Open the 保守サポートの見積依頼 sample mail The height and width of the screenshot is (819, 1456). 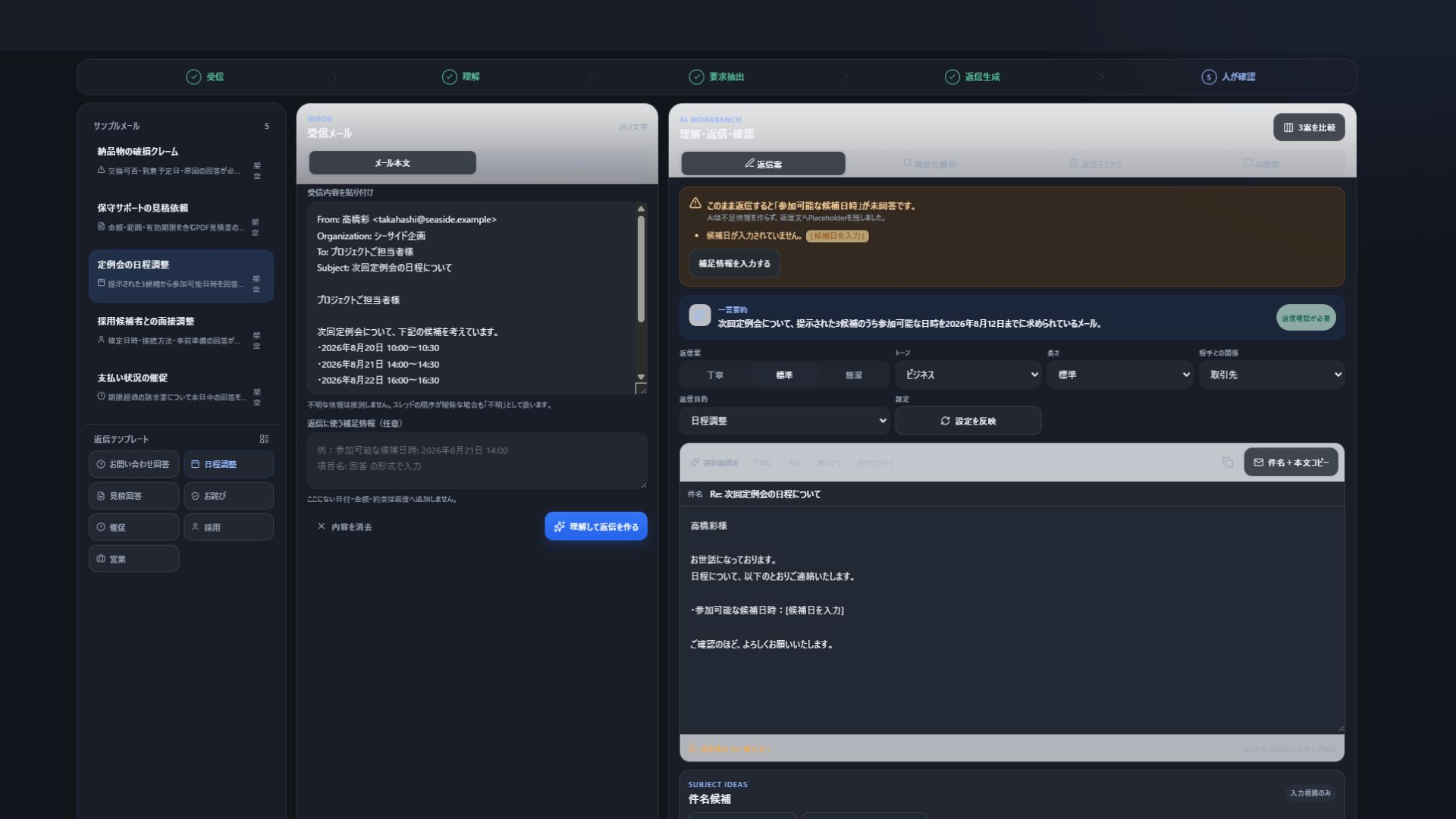(180, 219)
